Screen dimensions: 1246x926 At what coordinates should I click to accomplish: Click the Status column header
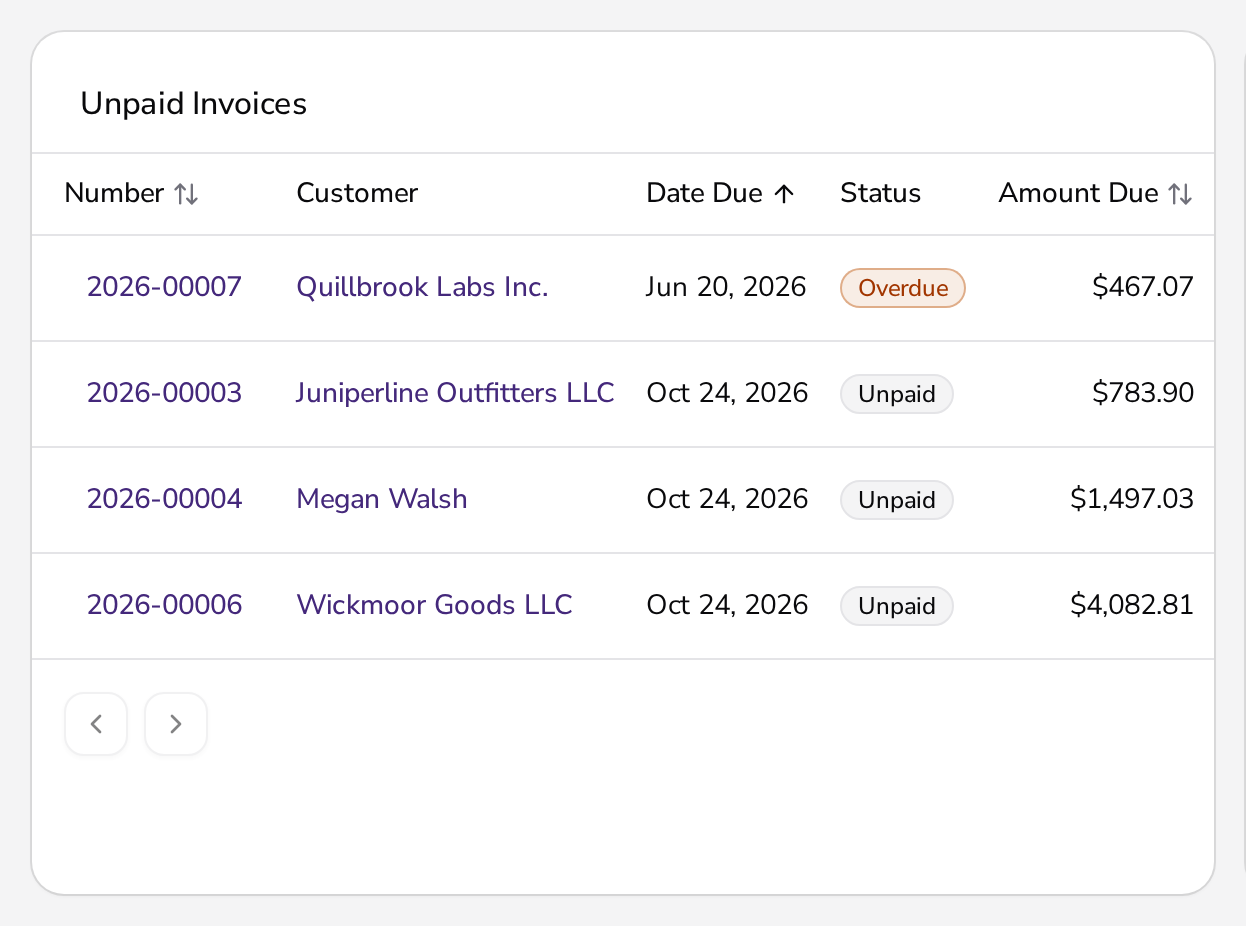pos(881,194)
